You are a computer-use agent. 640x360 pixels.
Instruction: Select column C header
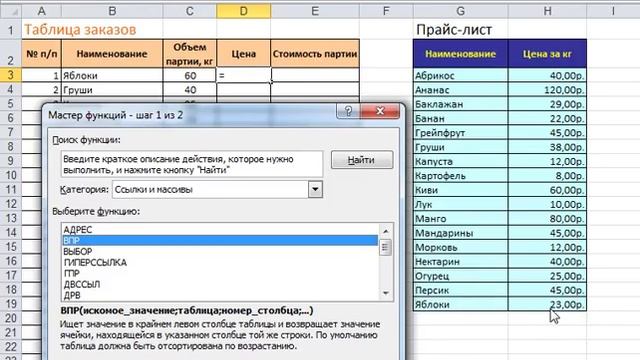[x=190, y=11]
